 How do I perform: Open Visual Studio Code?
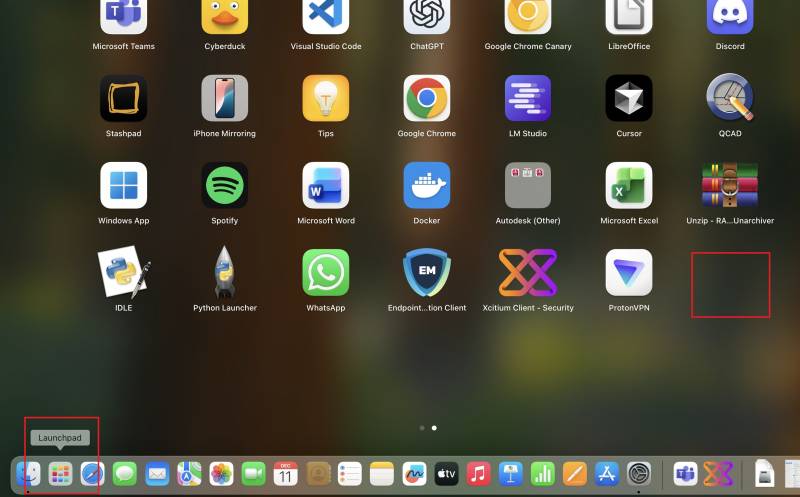tap(326, 17)
